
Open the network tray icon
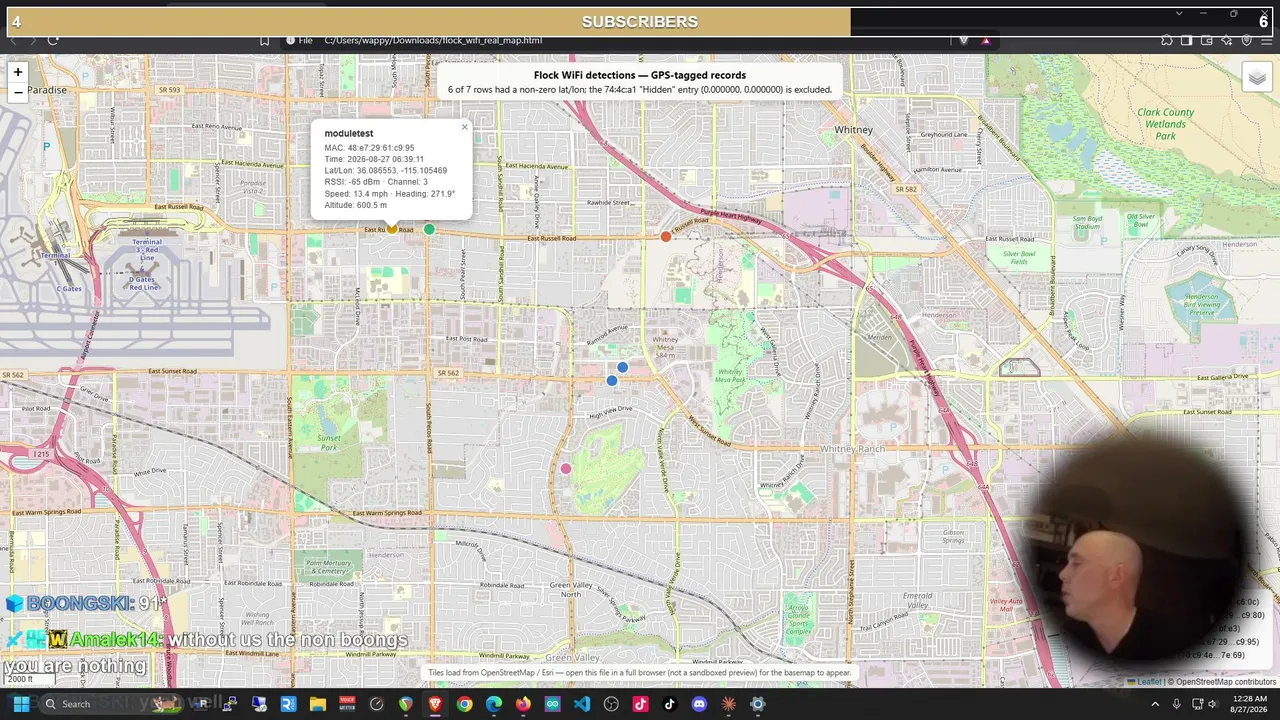[1197, 704]
